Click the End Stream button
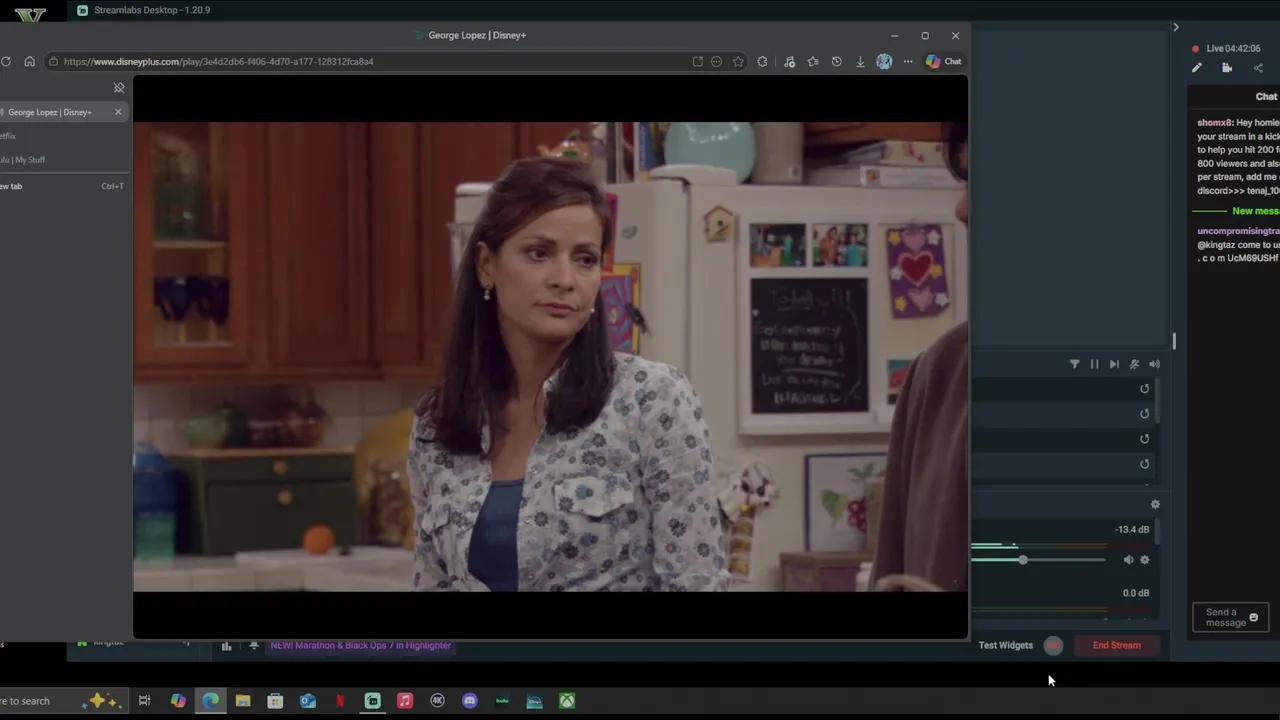The image size is (1280, 720). [1117, 645]
